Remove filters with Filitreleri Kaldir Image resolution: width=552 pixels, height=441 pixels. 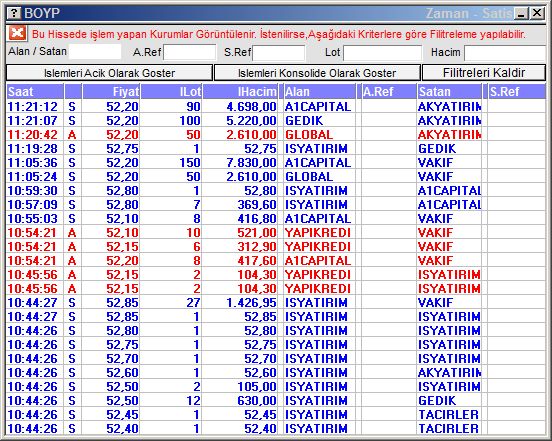click(x=484, y=73)
